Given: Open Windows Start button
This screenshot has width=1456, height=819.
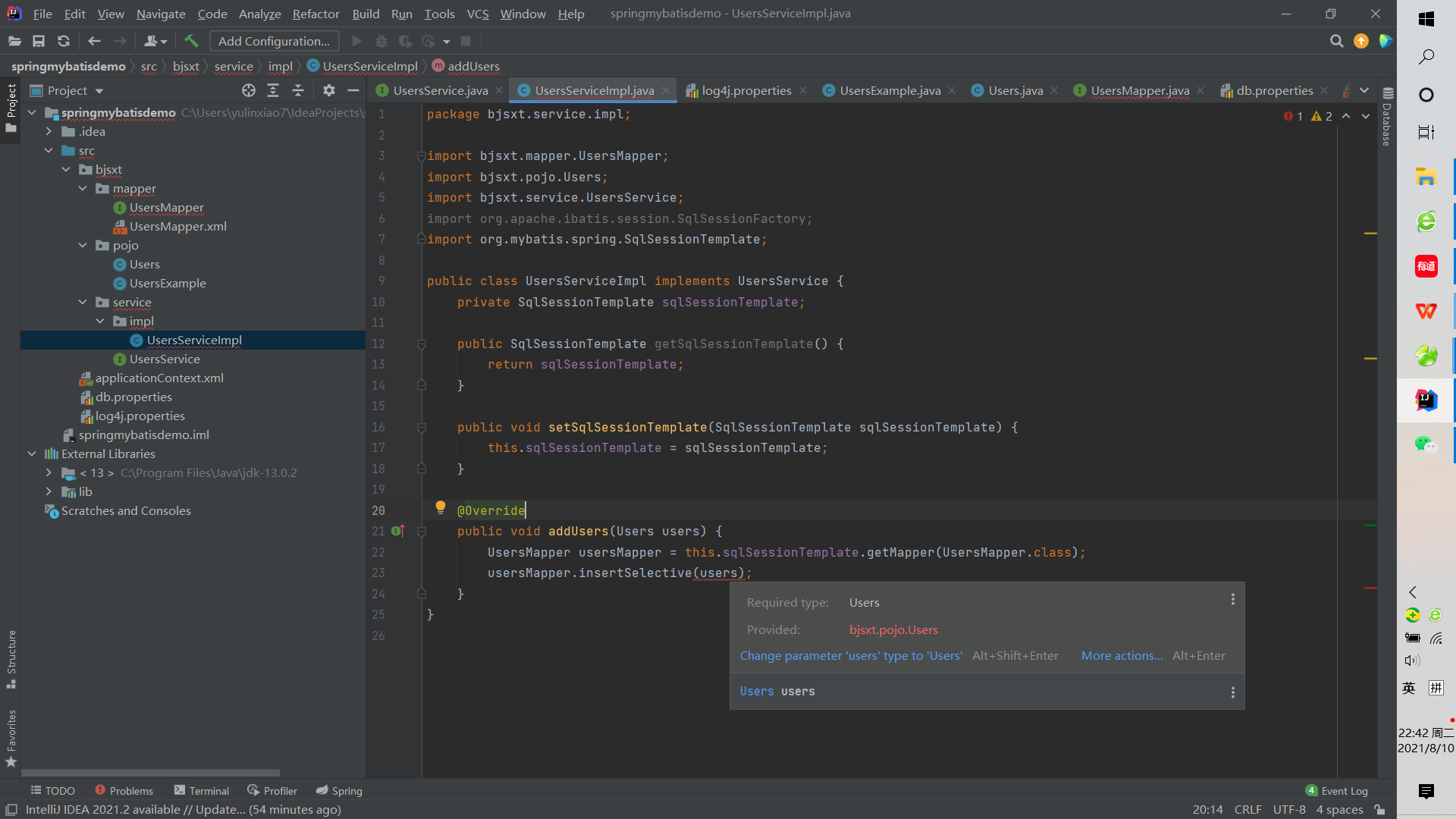Looking at the screenshot, I should [x=1426, y=19].
